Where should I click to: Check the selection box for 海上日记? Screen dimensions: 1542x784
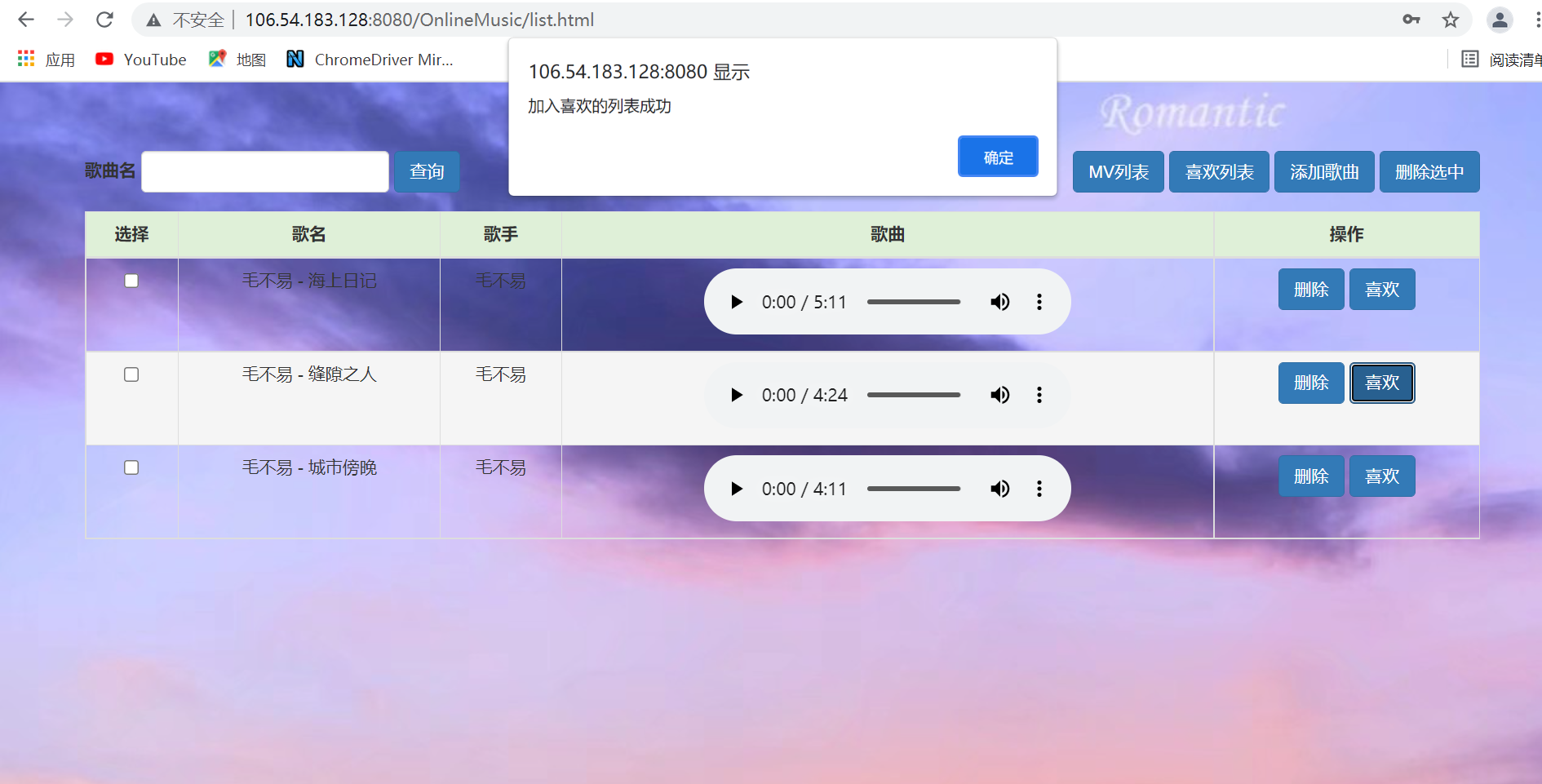pyautogui.click(x=131, y=281)
